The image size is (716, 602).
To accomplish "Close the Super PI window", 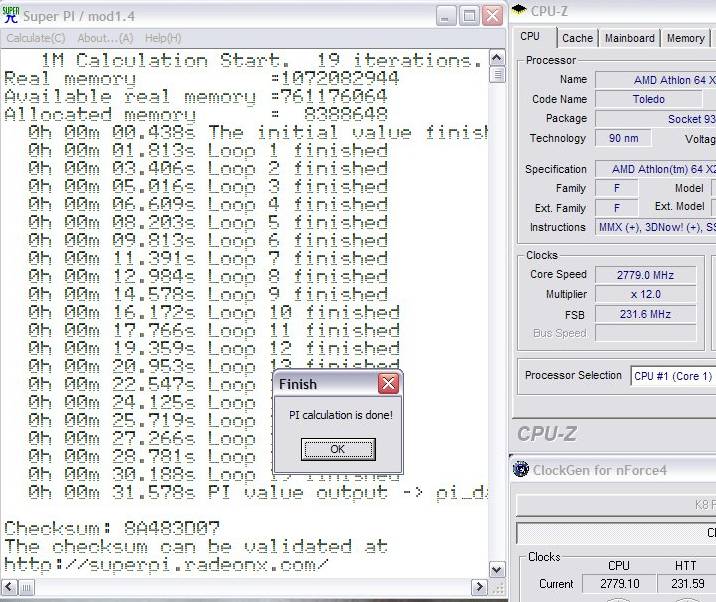I will [x=492, y=16].
